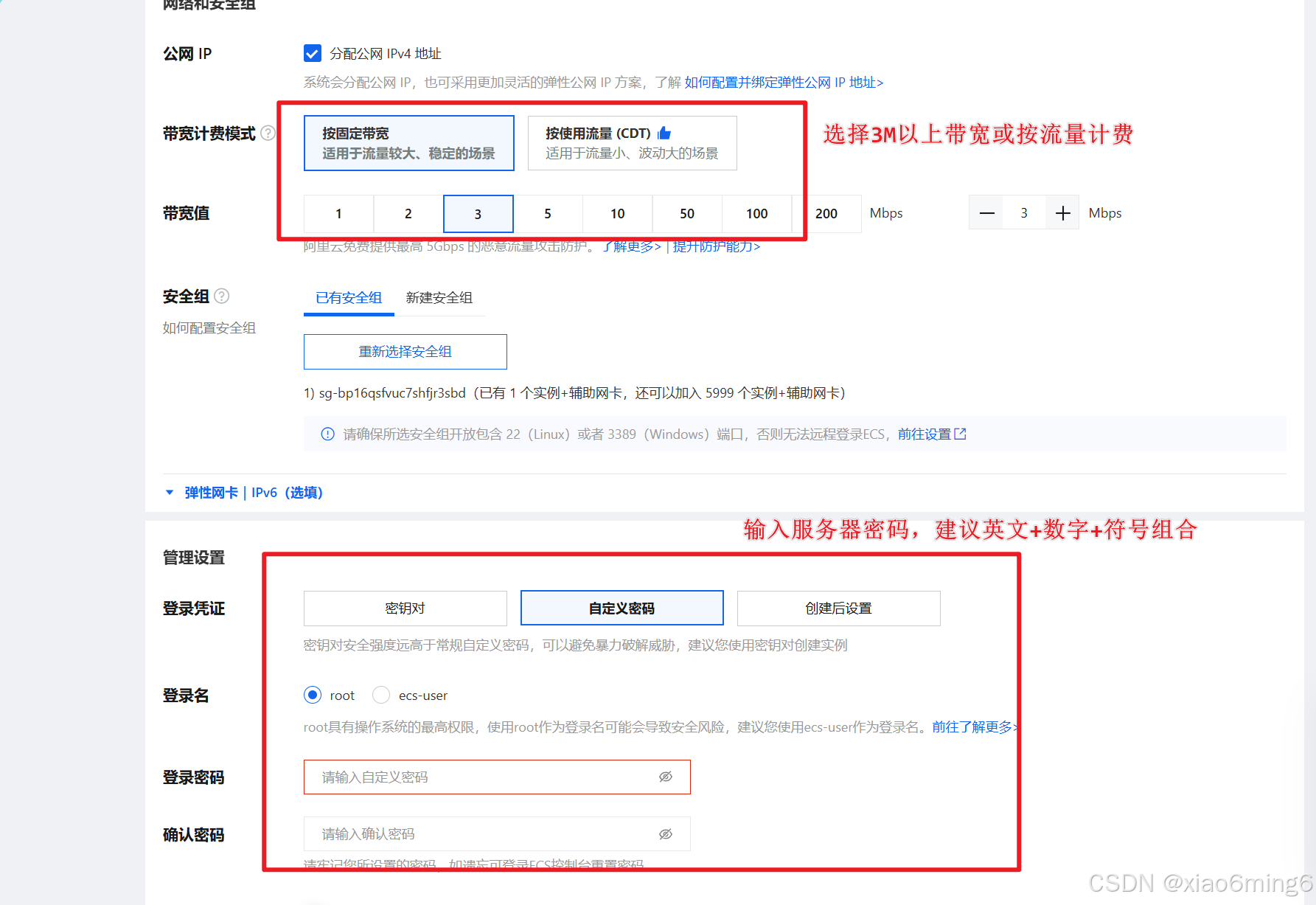Choose bandwidth value 5 Mbps

[x=548, y=214]
